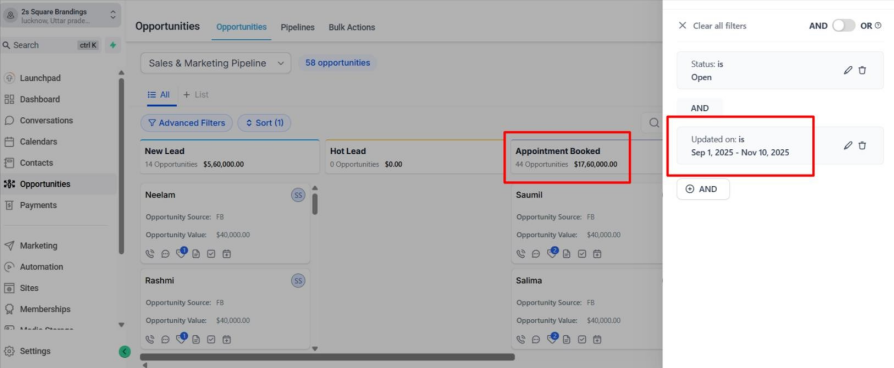Add a new List view
This screenshot has height=368, width=894.
196,95
